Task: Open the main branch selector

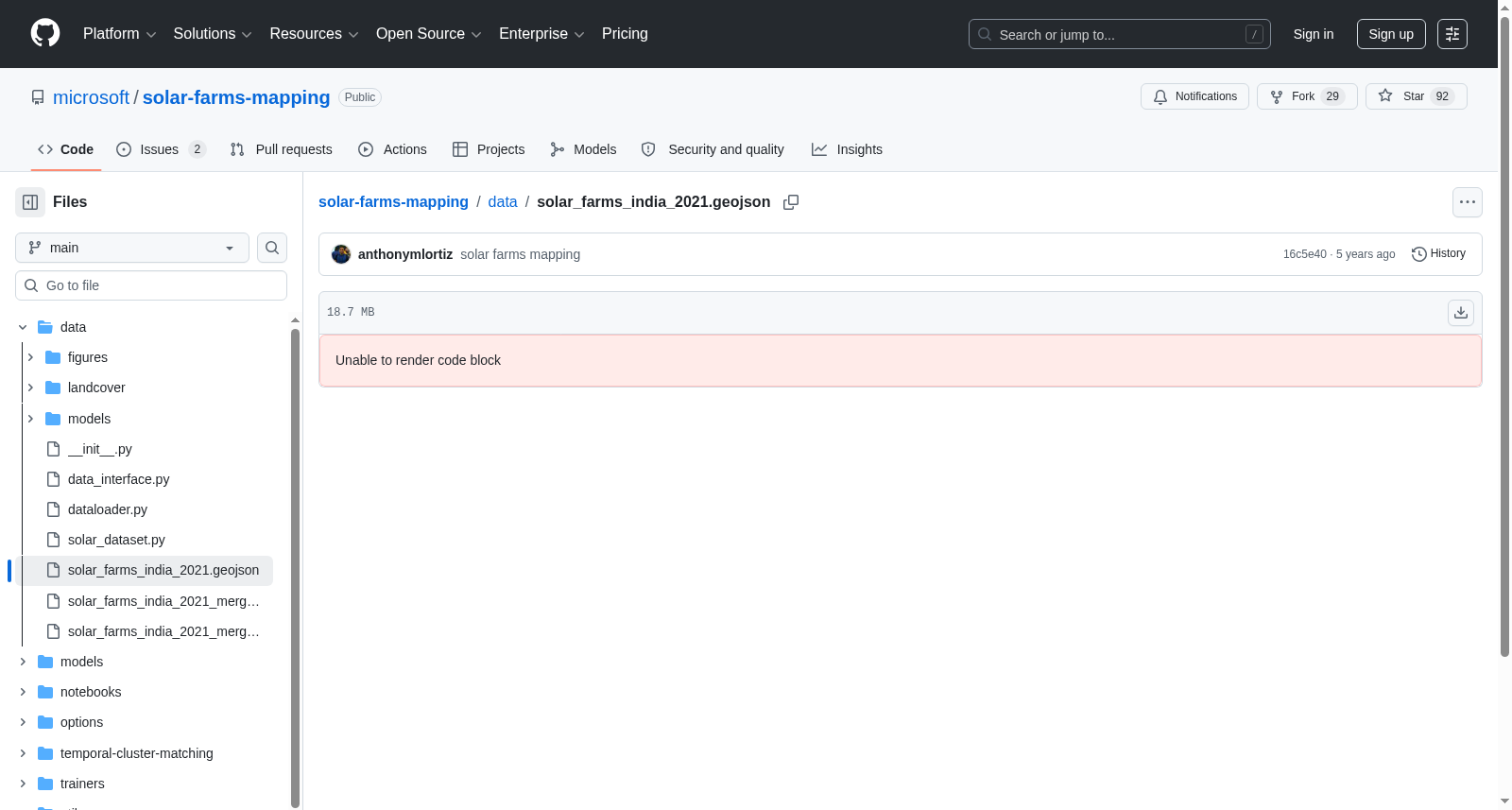Action: (132, 248)
